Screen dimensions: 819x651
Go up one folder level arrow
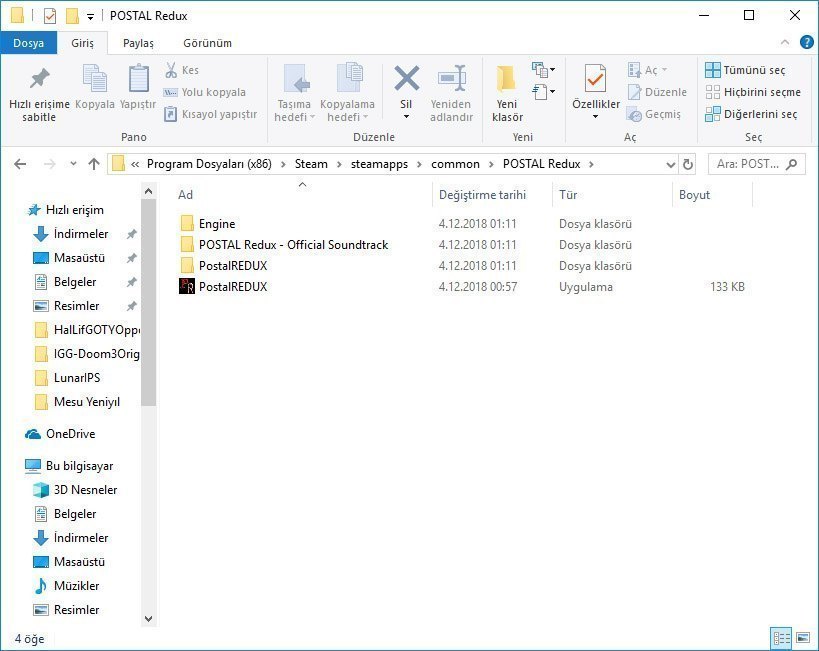tap(94, 164)
